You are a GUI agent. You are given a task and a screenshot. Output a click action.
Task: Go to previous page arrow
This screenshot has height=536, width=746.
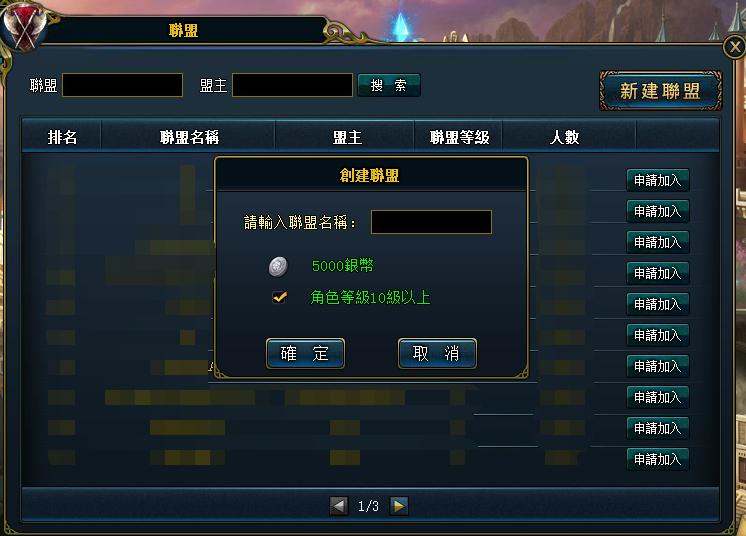tap(339, 506)
